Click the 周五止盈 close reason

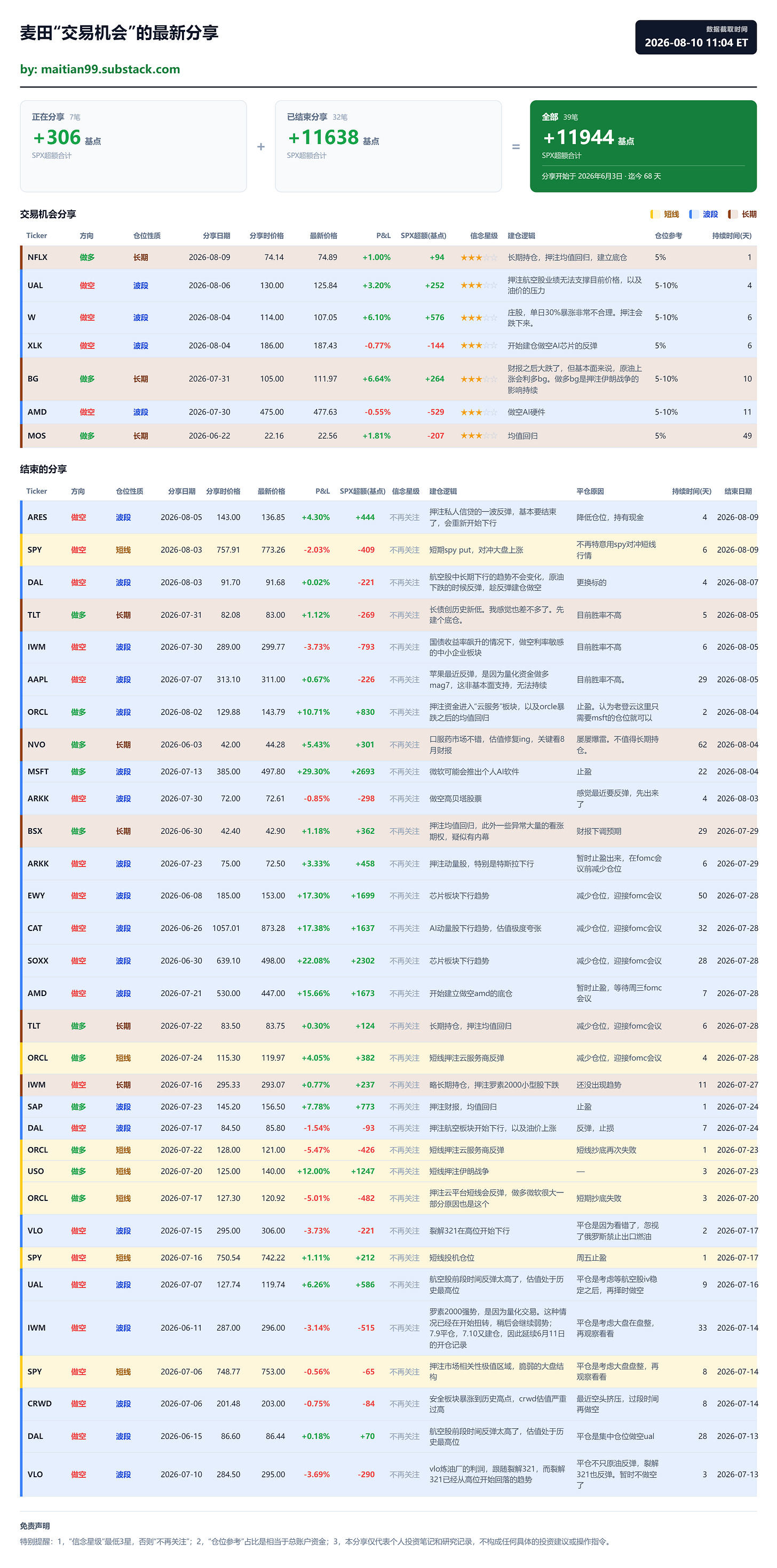click(x=591, y=1257)
